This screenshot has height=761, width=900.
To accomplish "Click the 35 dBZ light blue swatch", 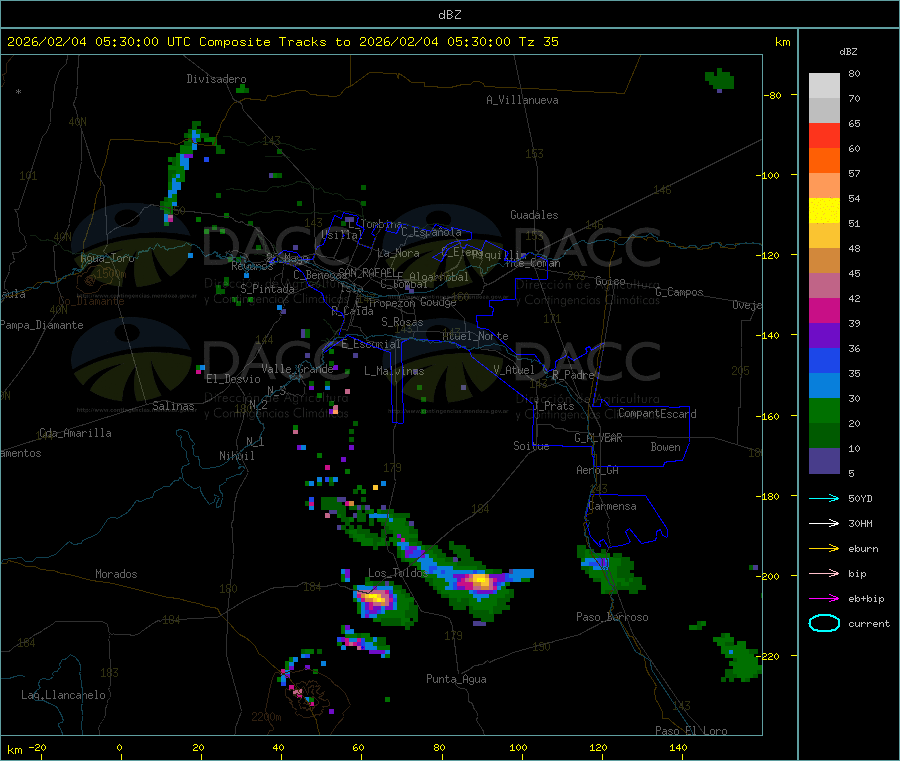I will pos(824,386).
